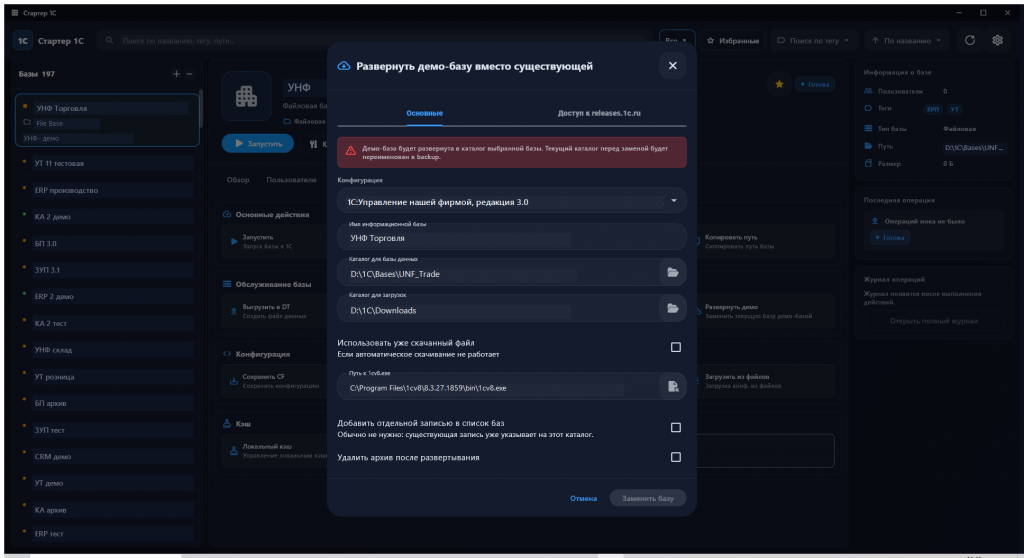Image resolution: width=1024 pixels, height=558 pixels.
Task: Open the Все filter dropdown
Action: click(676, 41)
